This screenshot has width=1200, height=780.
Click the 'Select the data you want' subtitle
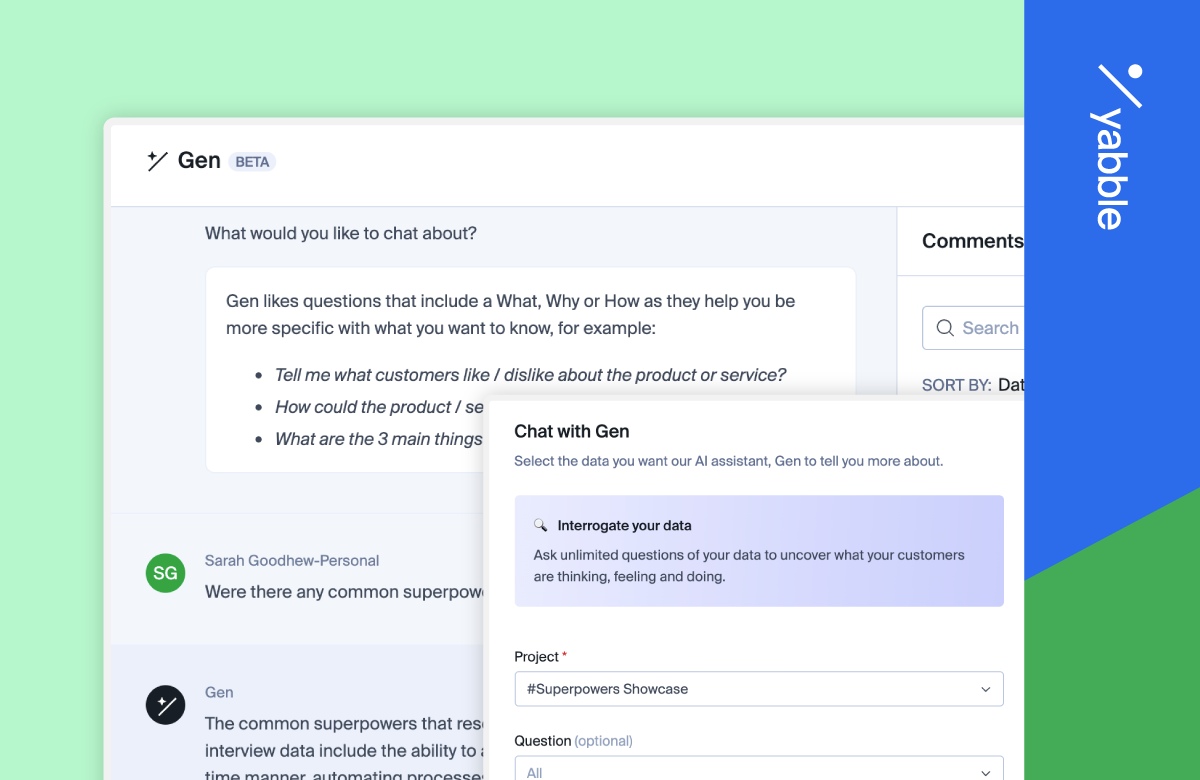tap(728, 461)
